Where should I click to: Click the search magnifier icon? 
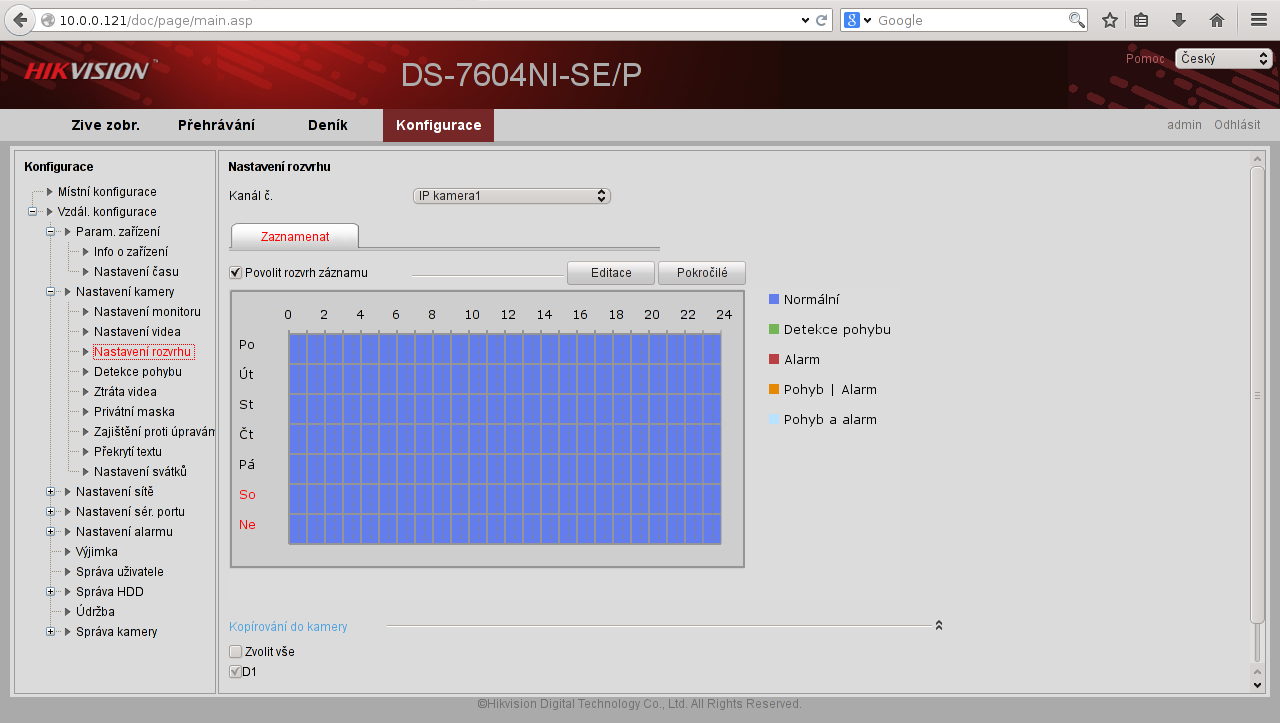click(1076, 20)
